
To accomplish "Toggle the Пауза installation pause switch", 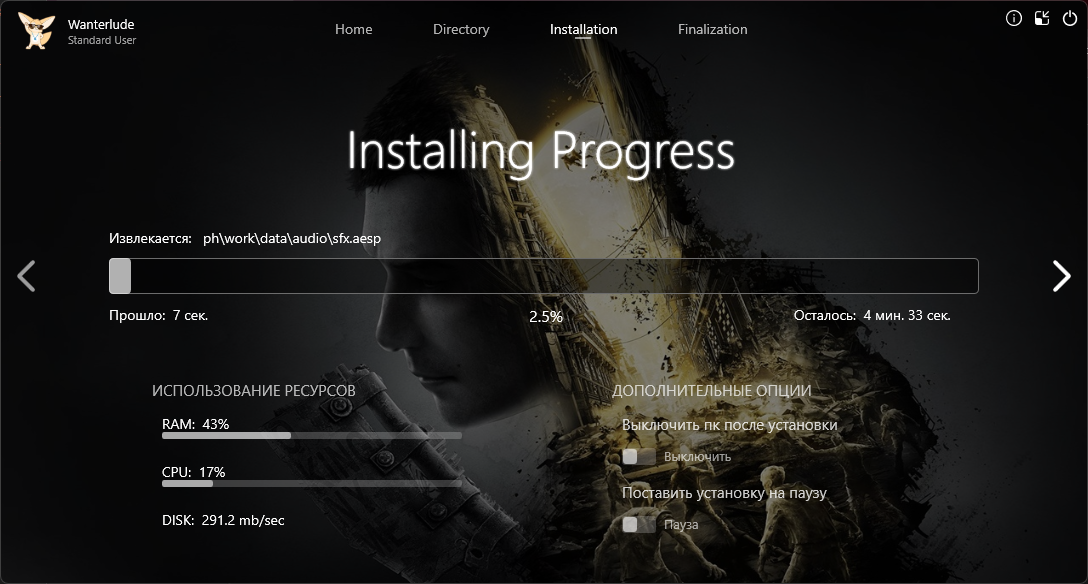I will [638, 524].
